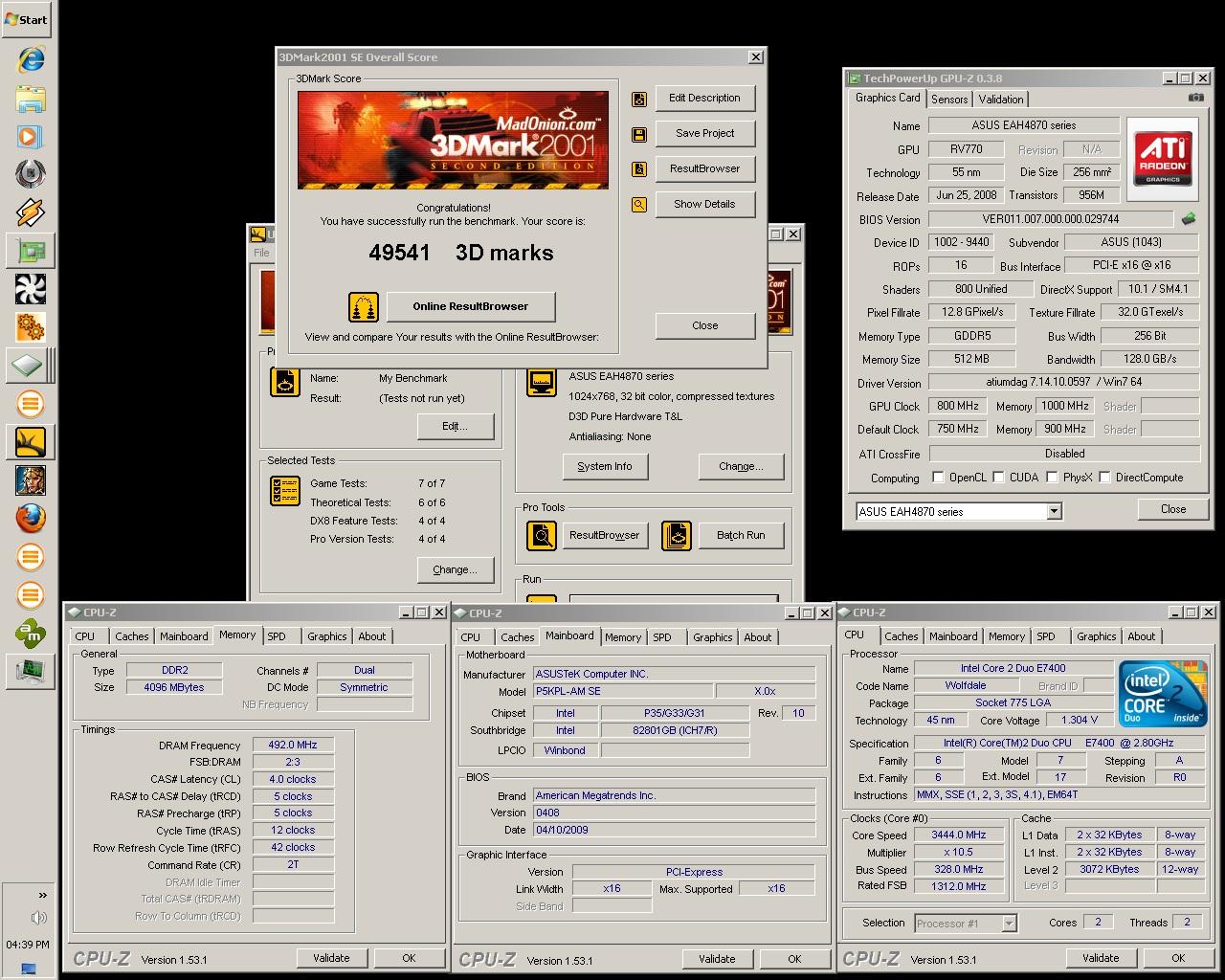Click the green 'am' taskbar icon

coord(31,634)
